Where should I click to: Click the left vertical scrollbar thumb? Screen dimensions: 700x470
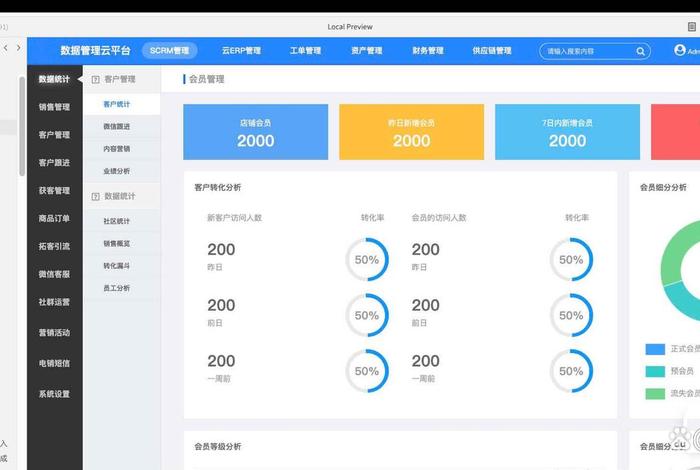point(22,126)
